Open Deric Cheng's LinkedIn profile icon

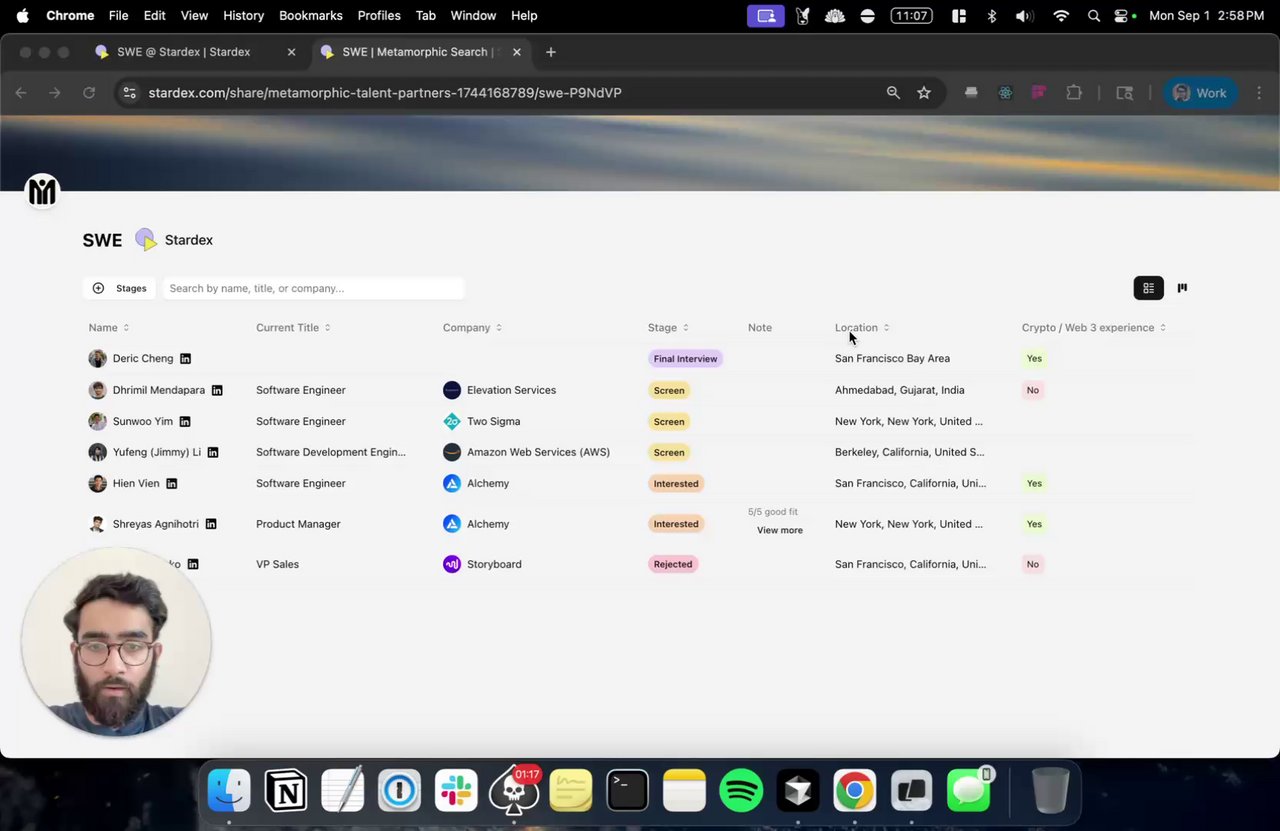(185, 359)
